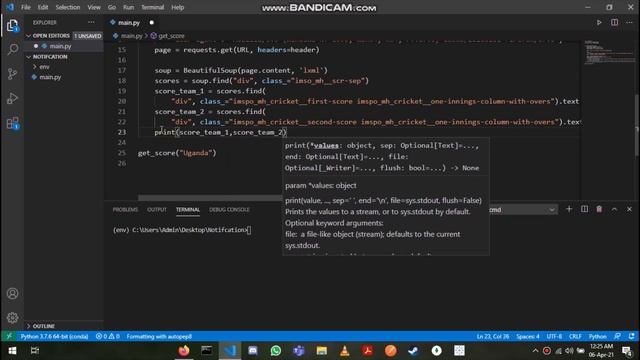Open Steam from the taskbar
The image size is (640, 360).
(413, 351)
